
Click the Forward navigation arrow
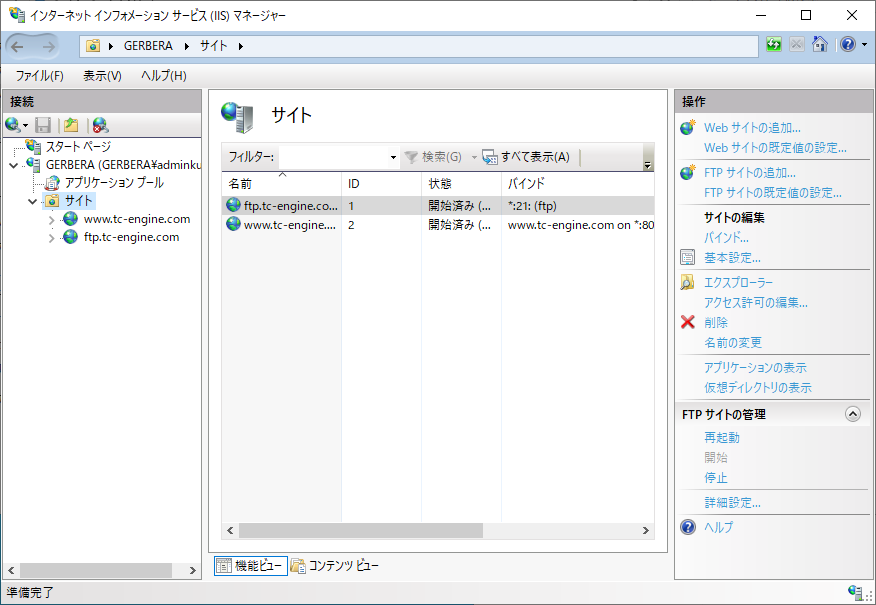(49, 46)
